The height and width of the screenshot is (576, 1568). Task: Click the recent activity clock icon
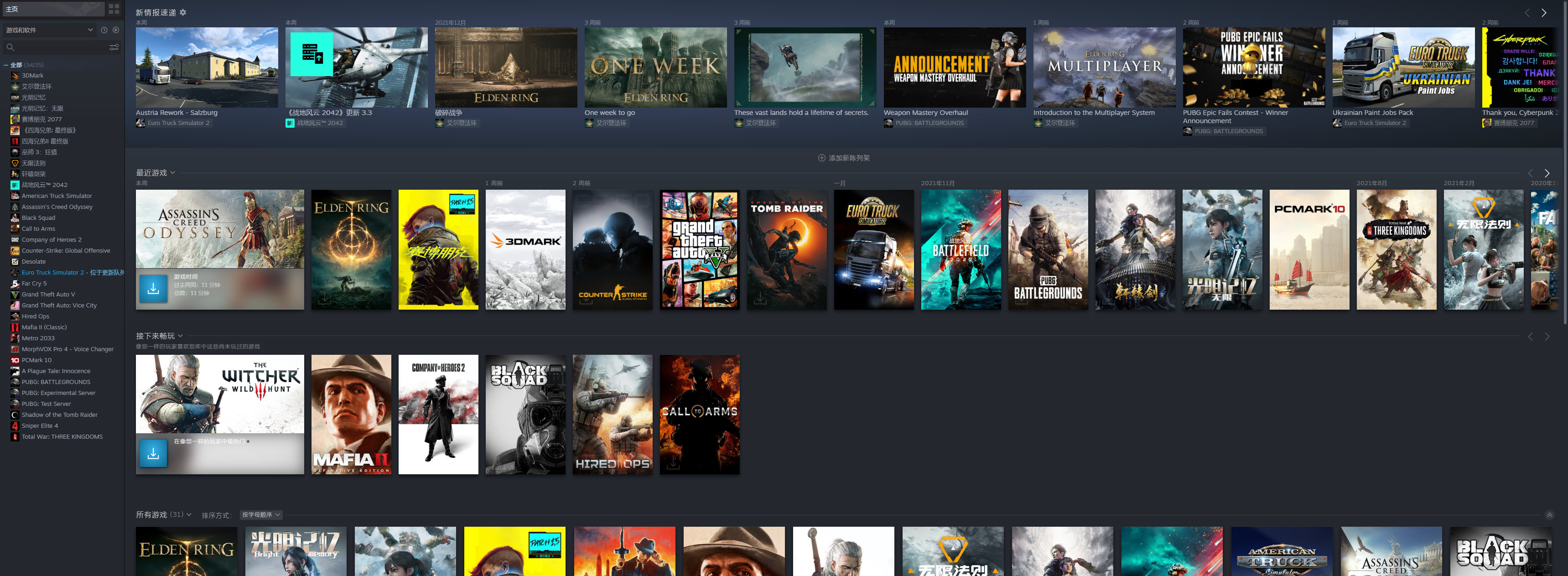pyautogui.click(x=104, y=30)
